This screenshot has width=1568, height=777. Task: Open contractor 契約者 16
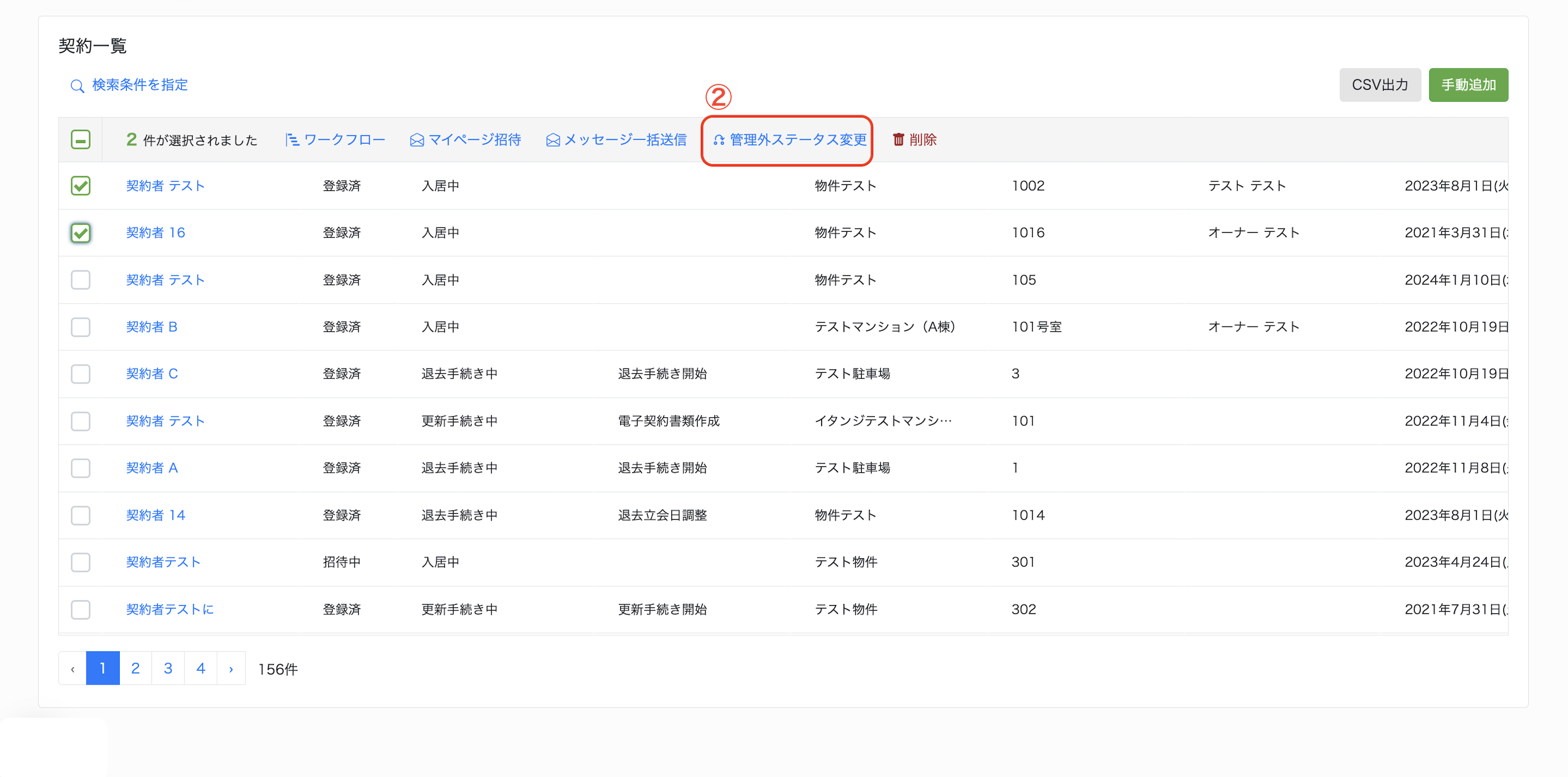(x=155, y=232)
